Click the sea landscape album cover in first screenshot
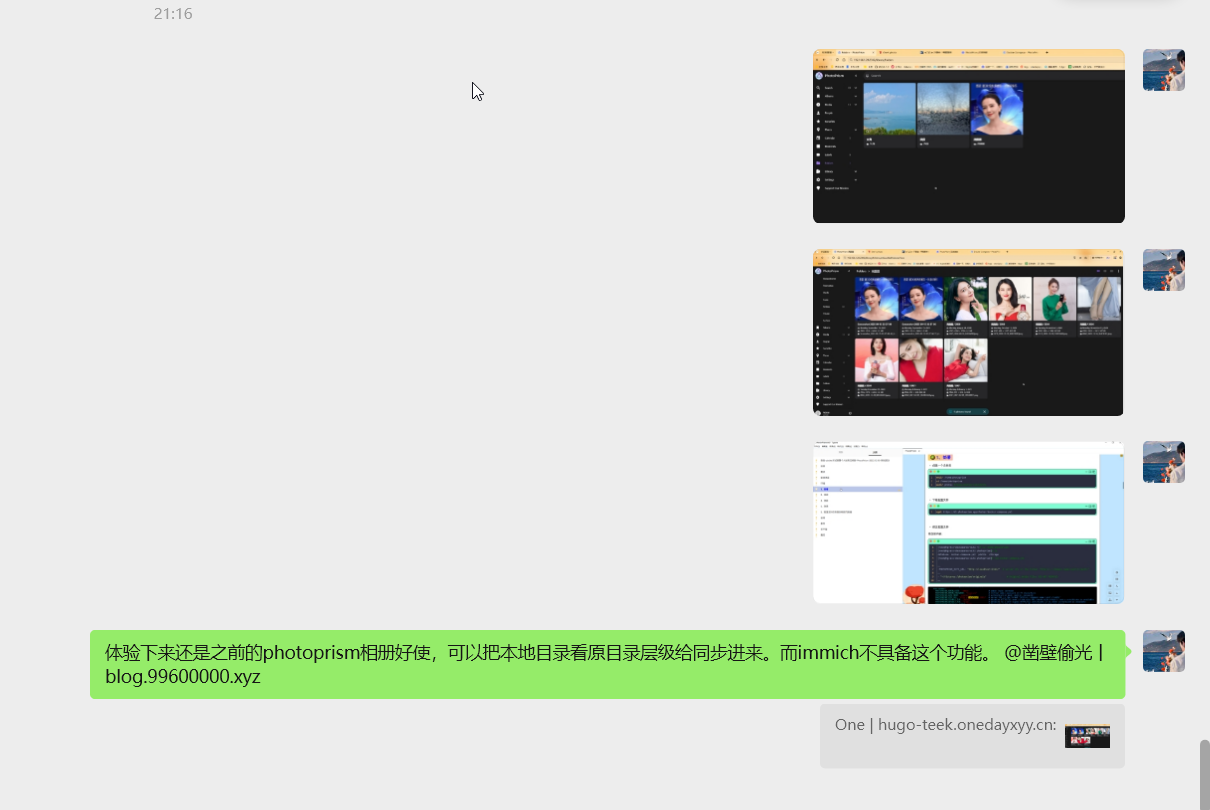1210x810 pixels. point(889,108)
